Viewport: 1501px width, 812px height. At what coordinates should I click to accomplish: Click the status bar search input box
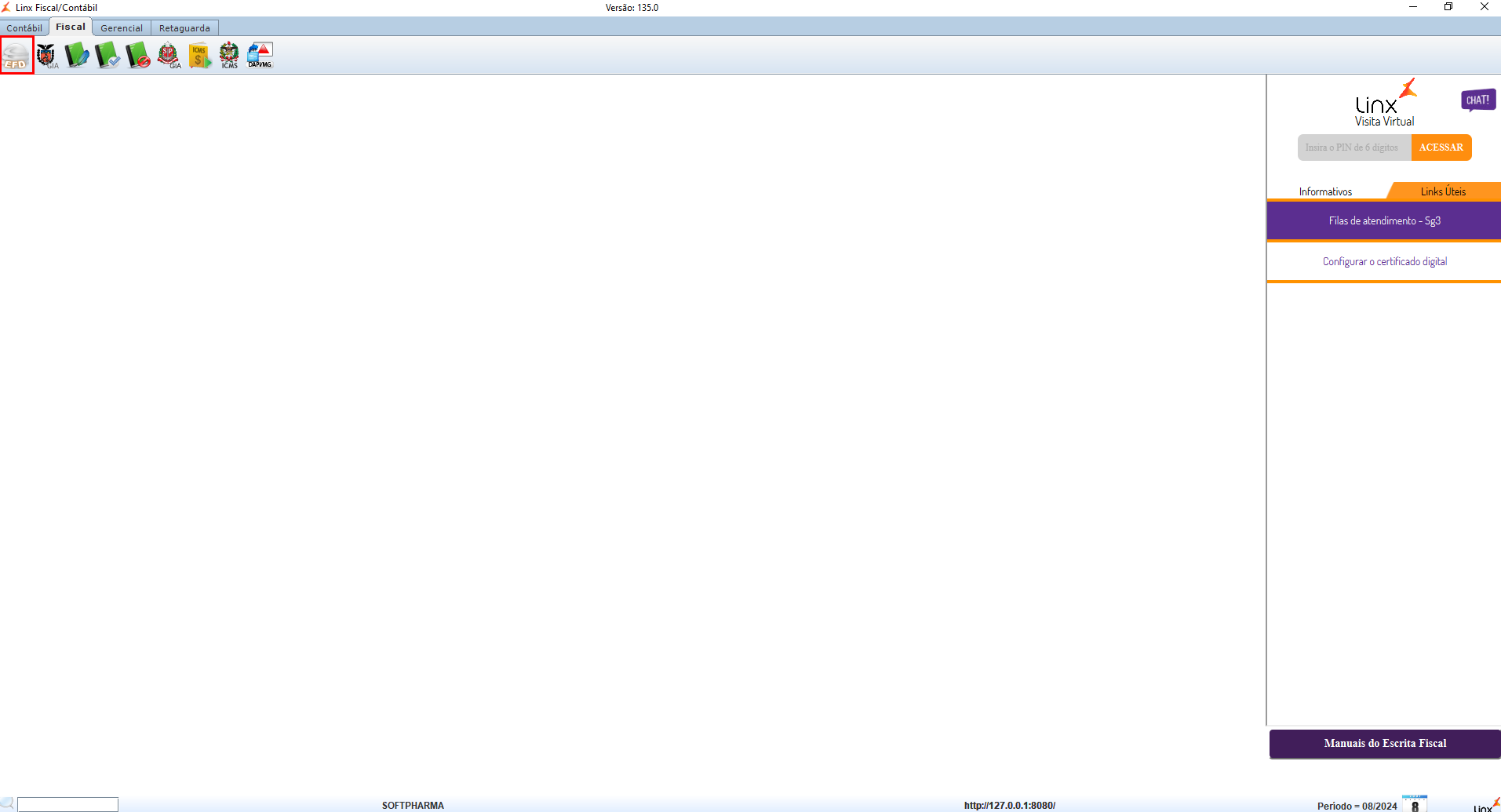[68, 804]
